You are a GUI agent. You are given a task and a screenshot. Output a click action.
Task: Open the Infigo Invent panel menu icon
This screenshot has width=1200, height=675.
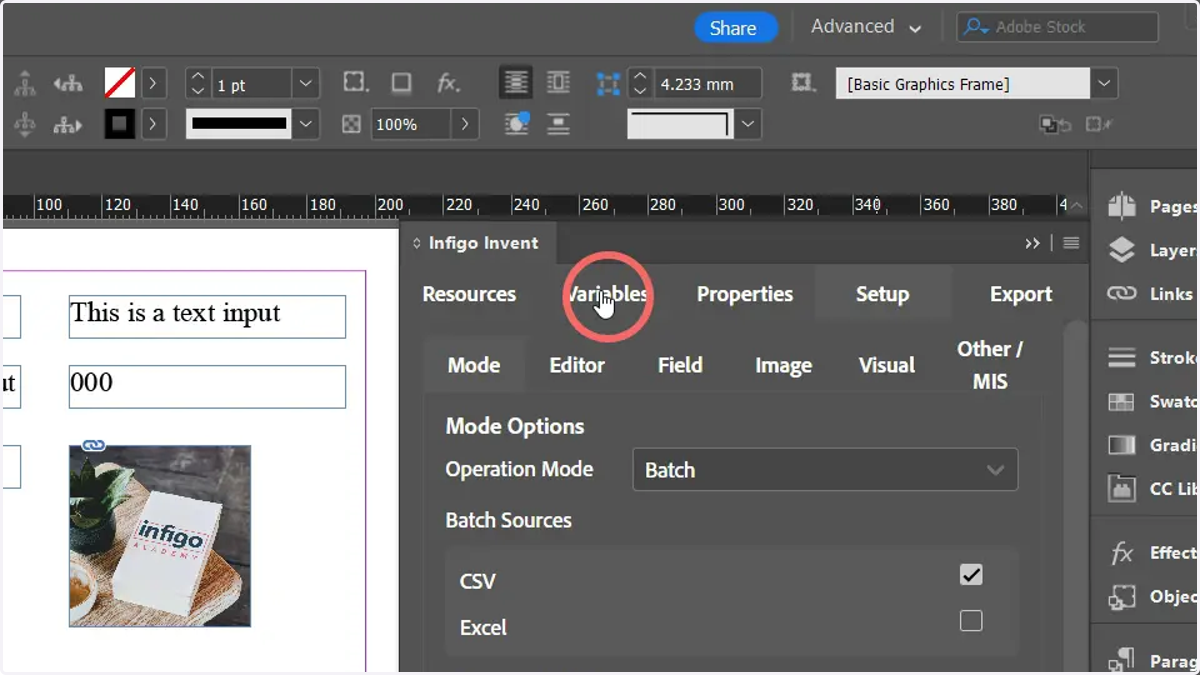pyautogui.click(x=1071, y=243)
